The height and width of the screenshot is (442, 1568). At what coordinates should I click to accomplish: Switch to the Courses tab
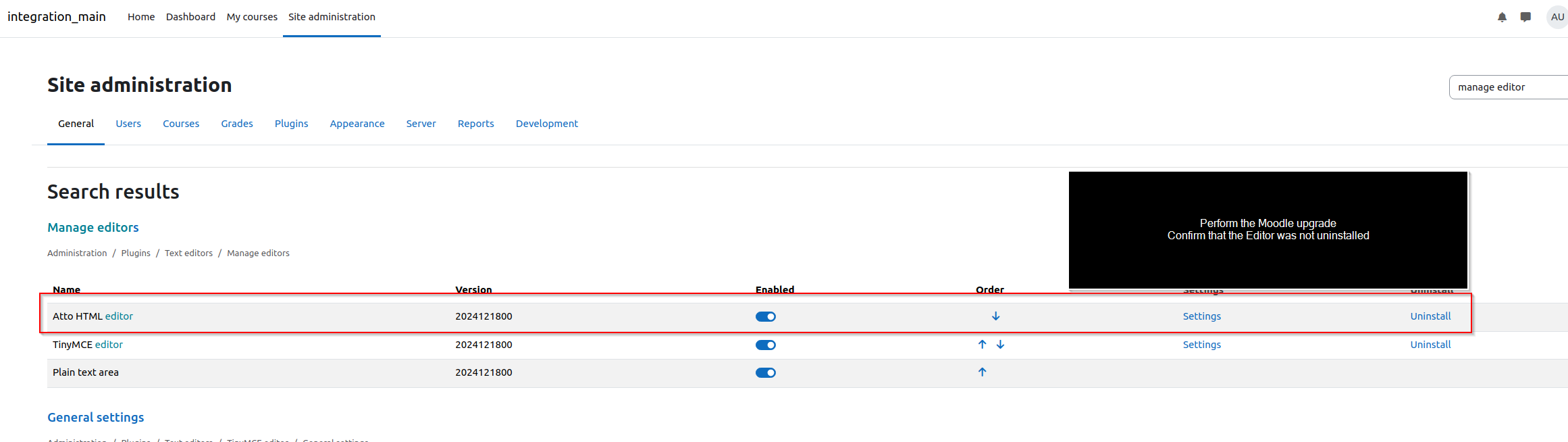pyautogui.click(x=181, y=124)
